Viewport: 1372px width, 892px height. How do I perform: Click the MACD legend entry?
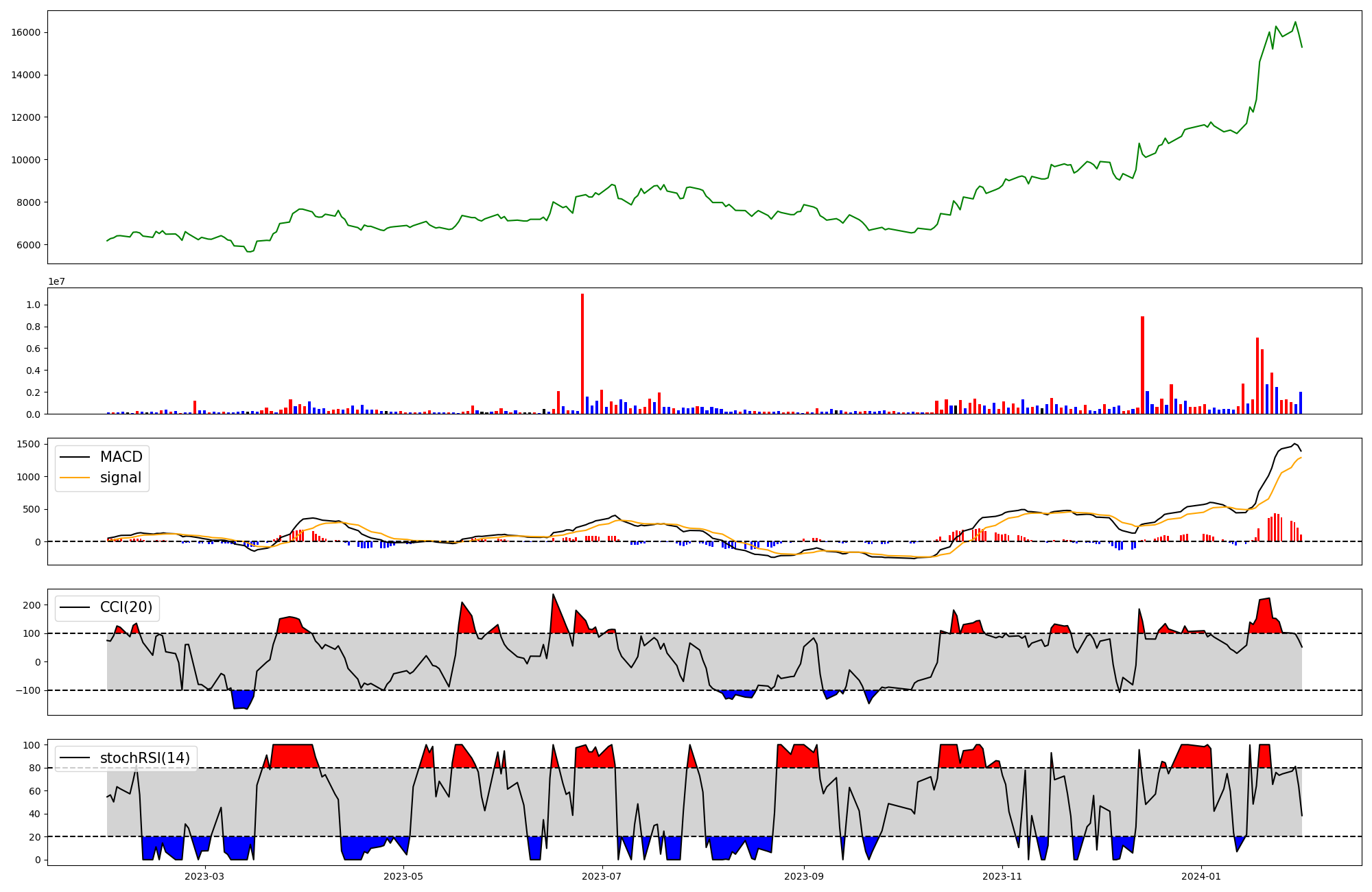click(x=121, y=457)
